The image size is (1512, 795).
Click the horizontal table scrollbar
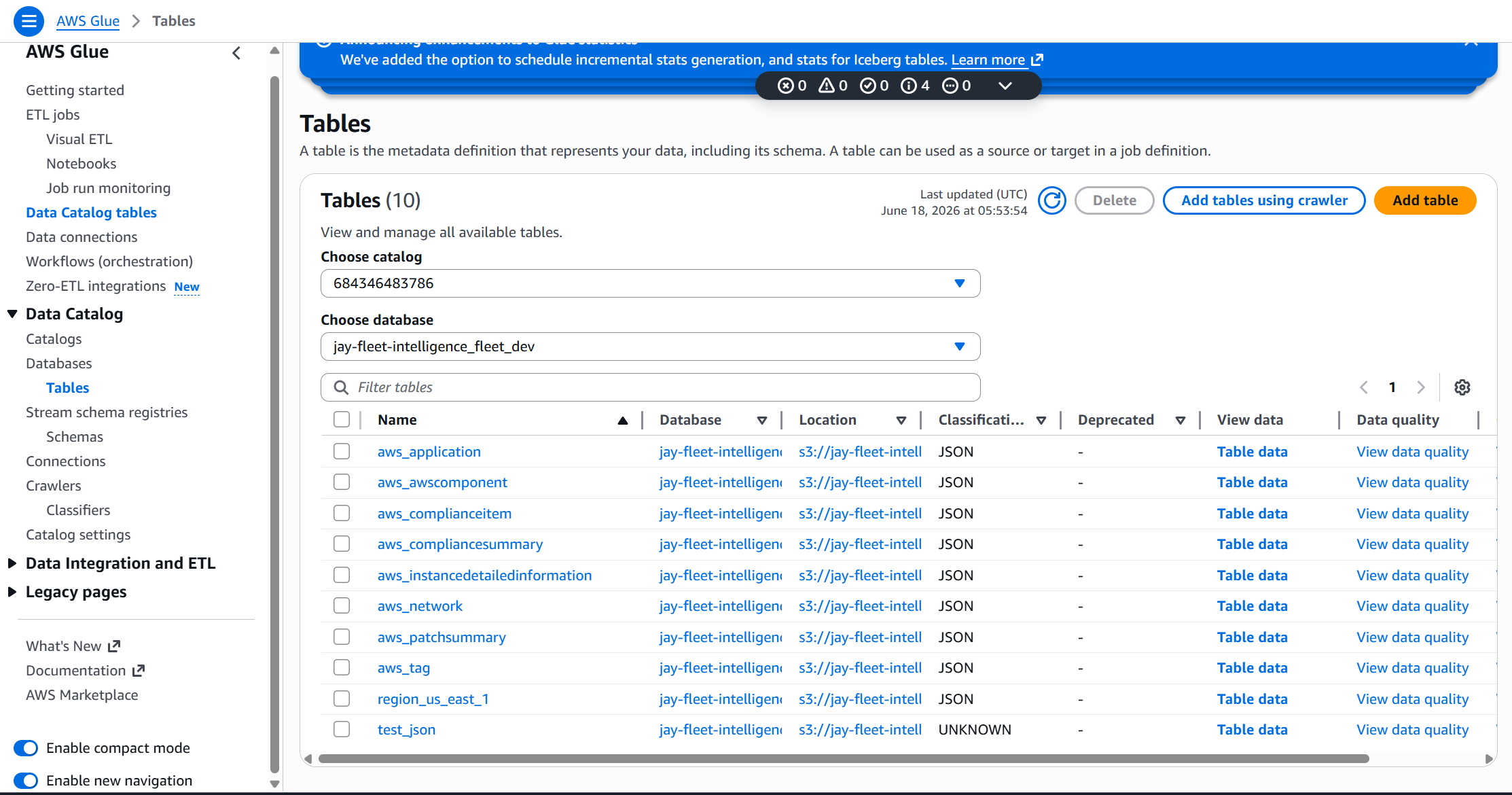pyautogui.click(x=844, y=758)
